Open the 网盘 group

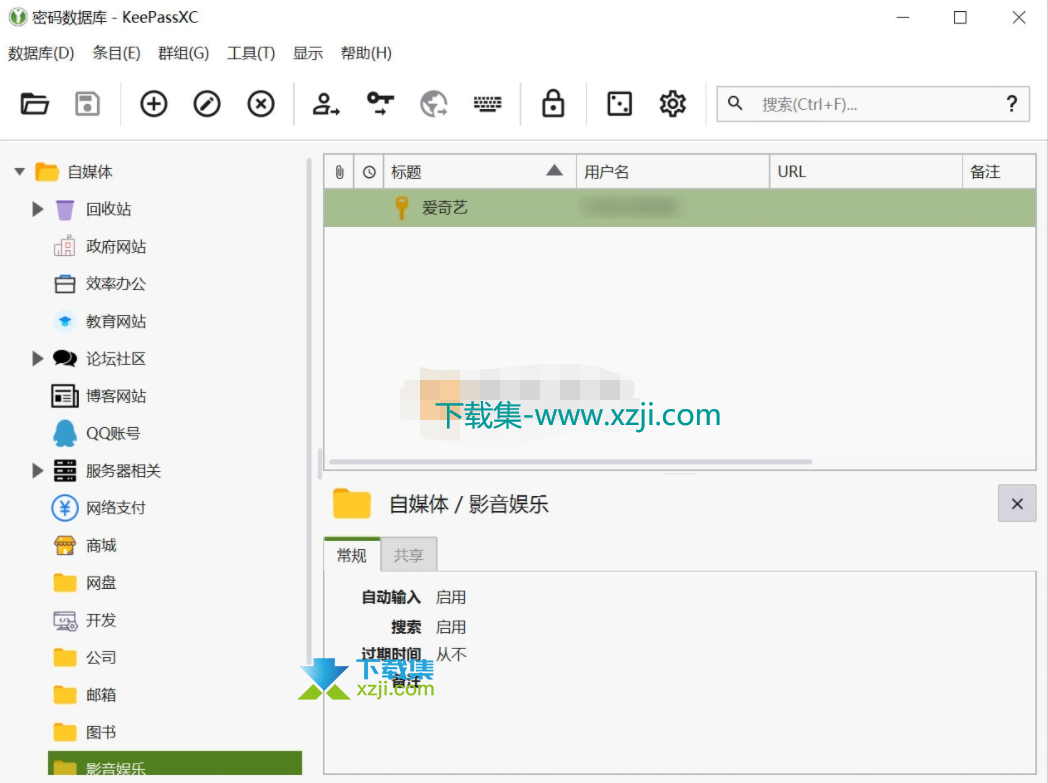click(101, 583)
